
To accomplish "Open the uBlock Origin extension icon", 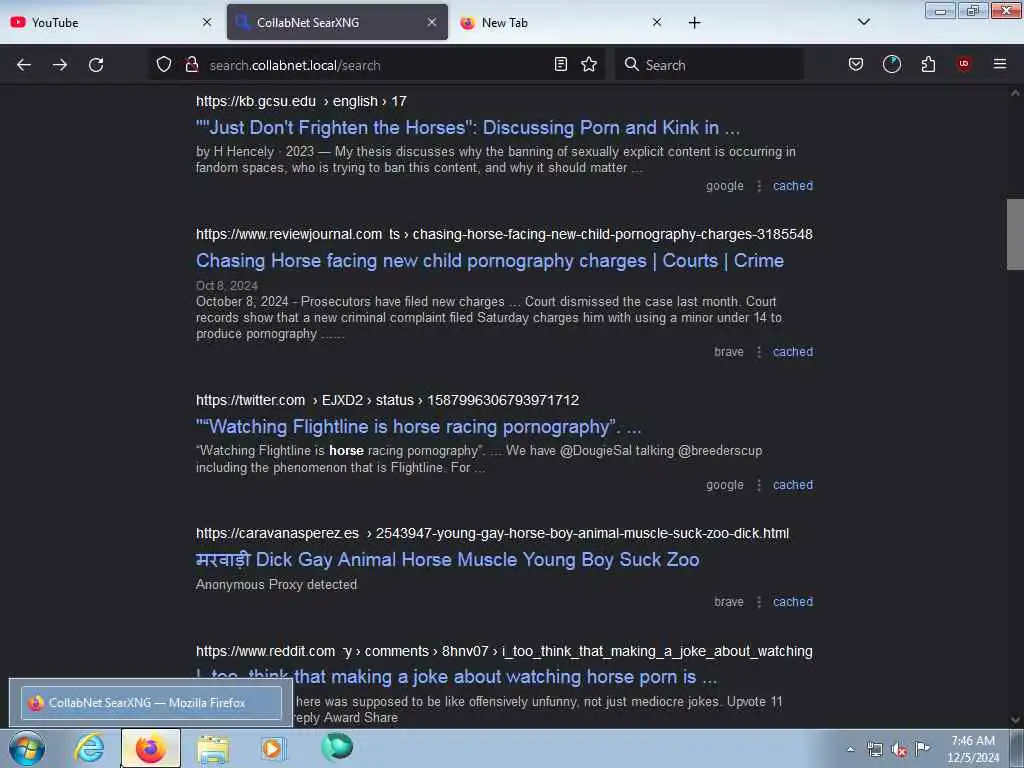I will tap(964, 64).
